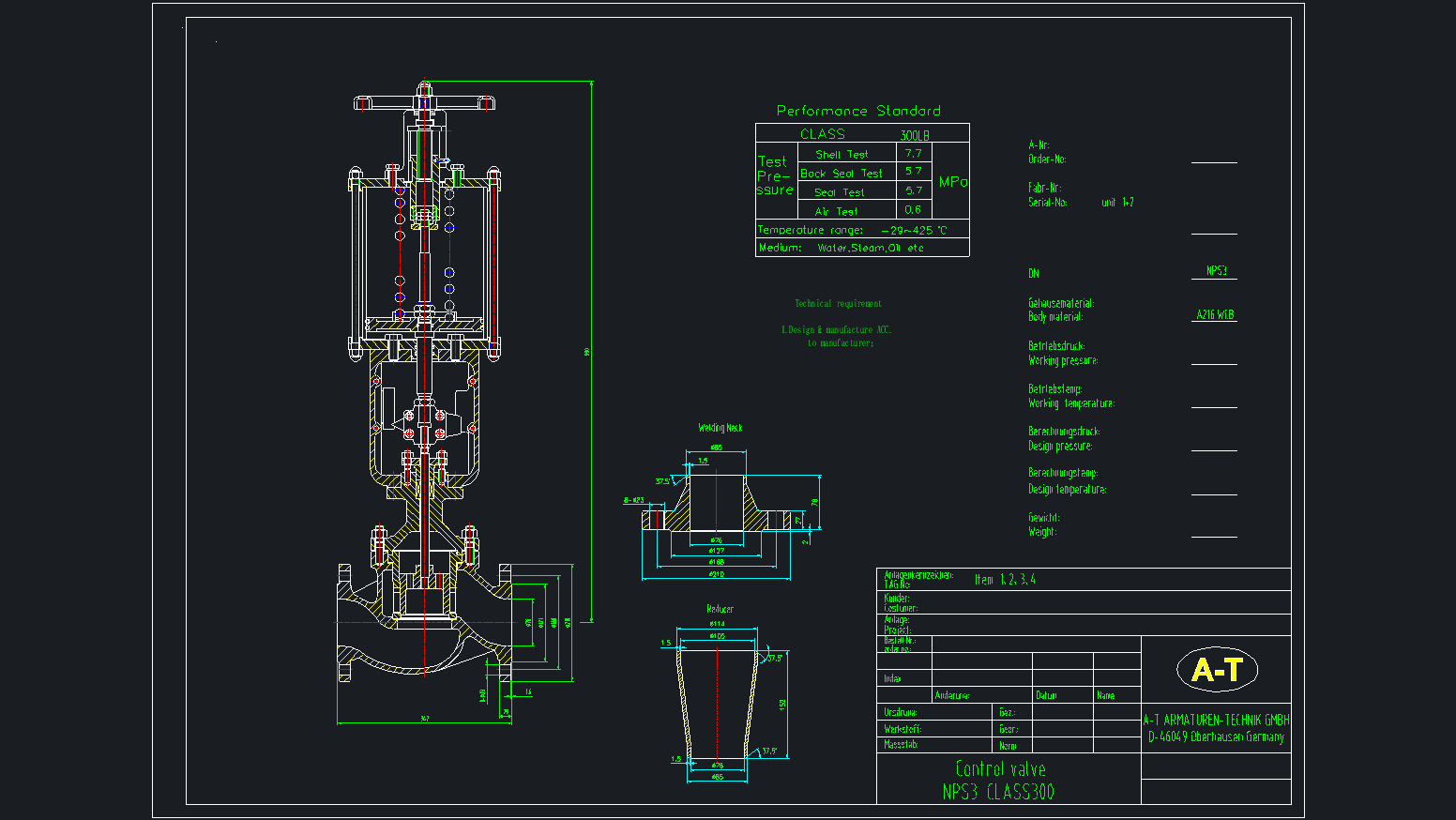Select the air test value '0.6'
This screenshot has height=820, width=1456.
[x=913, y=209]
